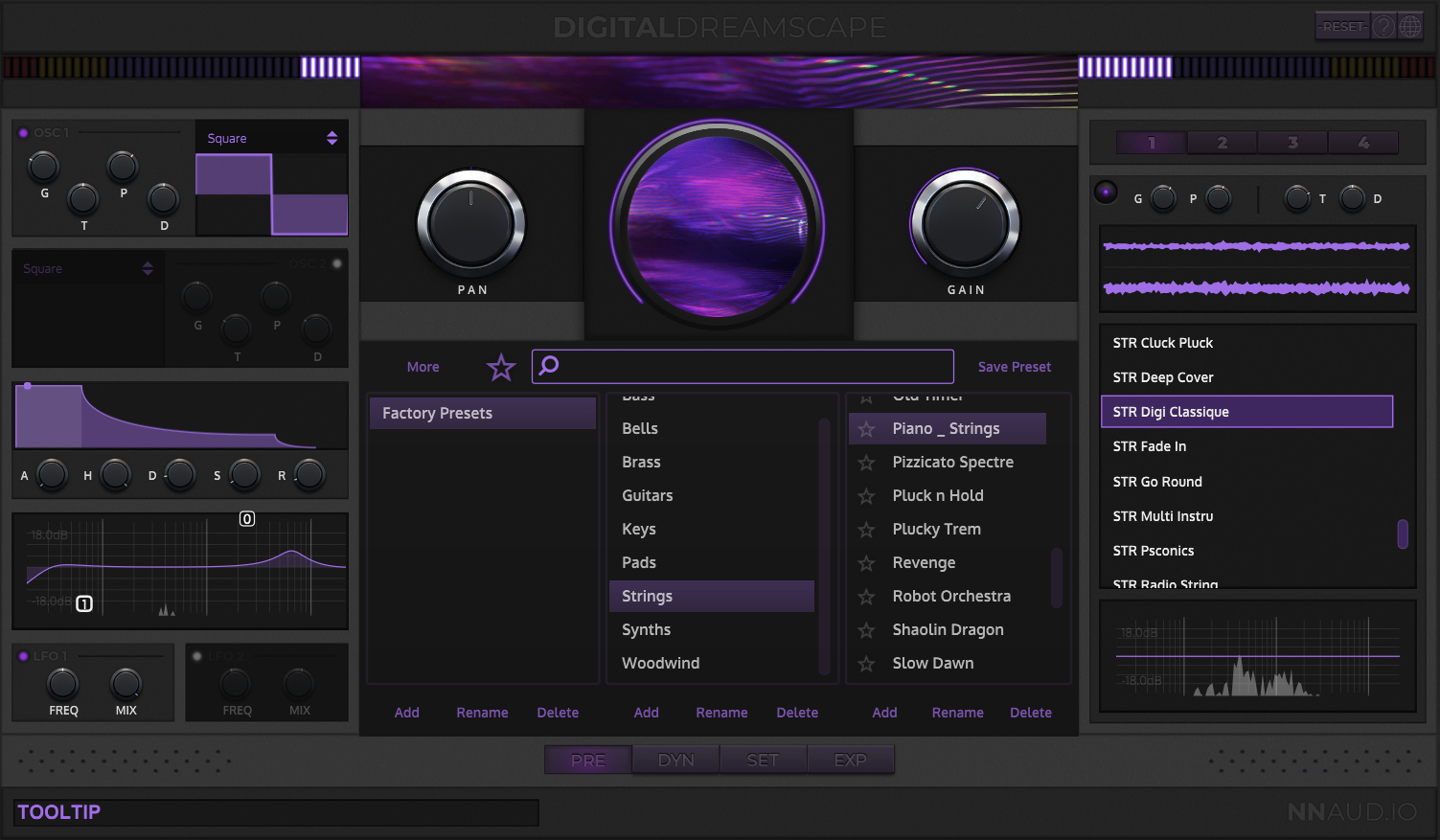Open OSC 1 Square waveform dropdown
This screenshot has height=840, width=1440.
(x=272, y=138)
